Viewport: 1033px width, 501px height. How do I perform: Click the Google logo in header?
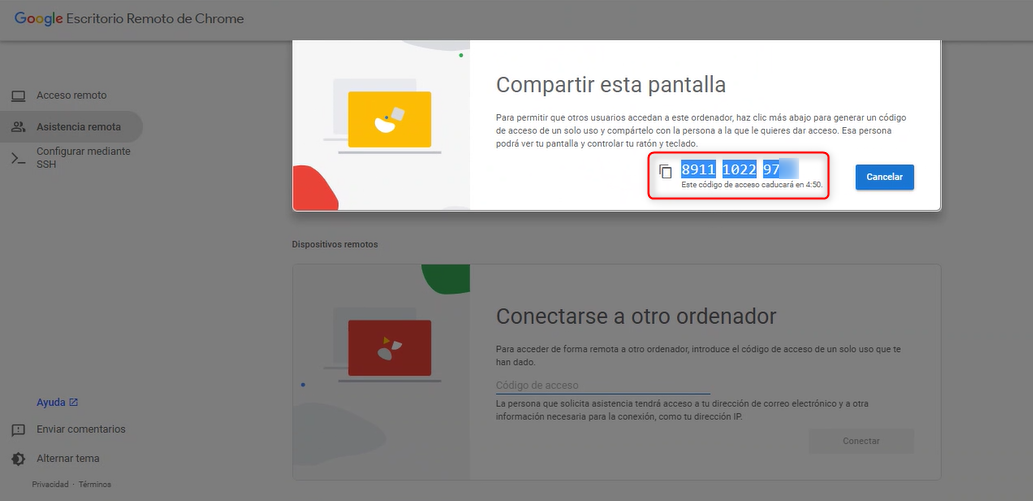(x=39, y=19)
